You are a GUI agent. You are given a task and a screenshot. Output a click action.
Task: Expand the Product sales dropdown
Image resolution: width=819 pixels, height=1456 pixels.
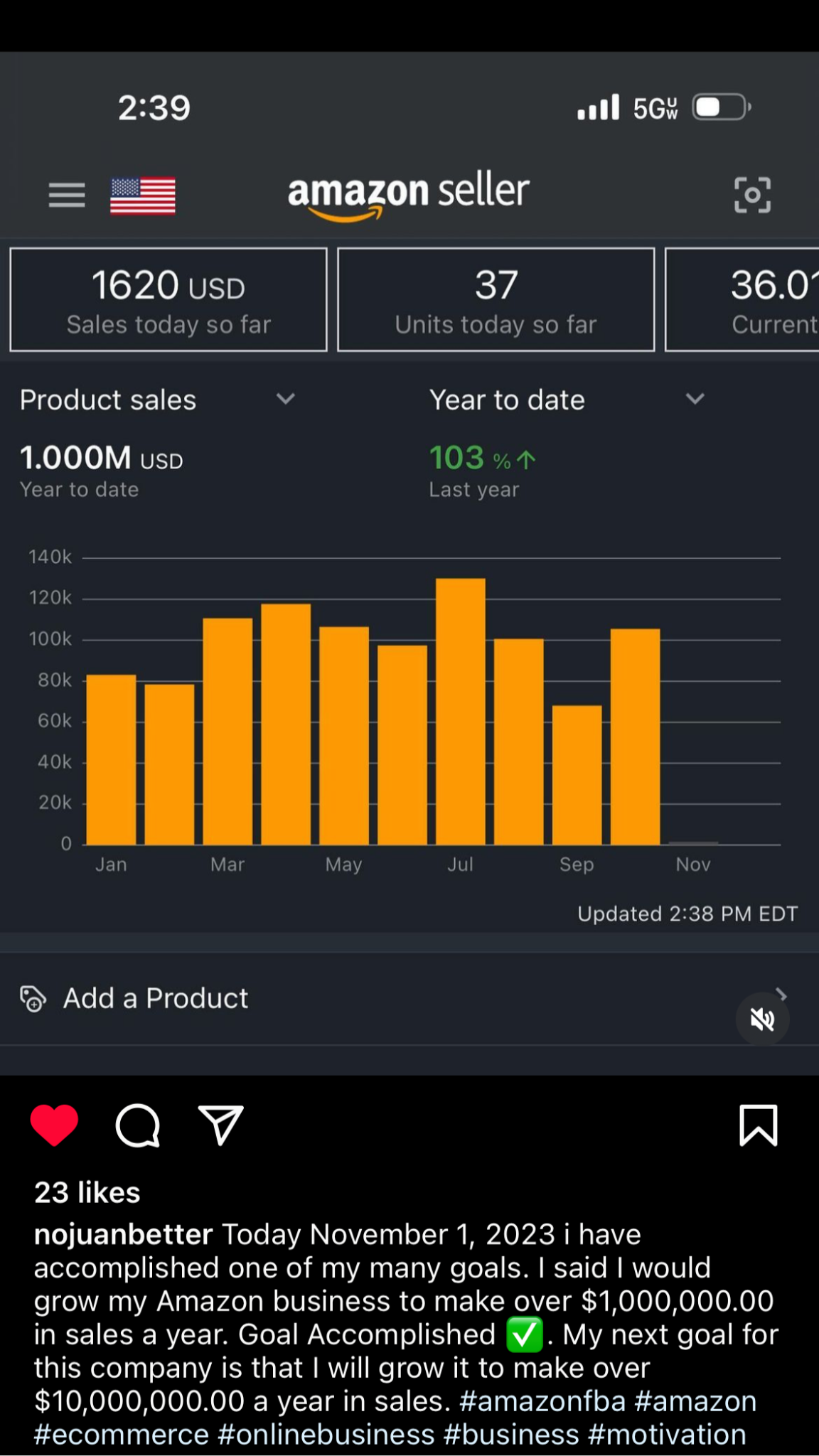pyautogui.click(x=285, y=400)
